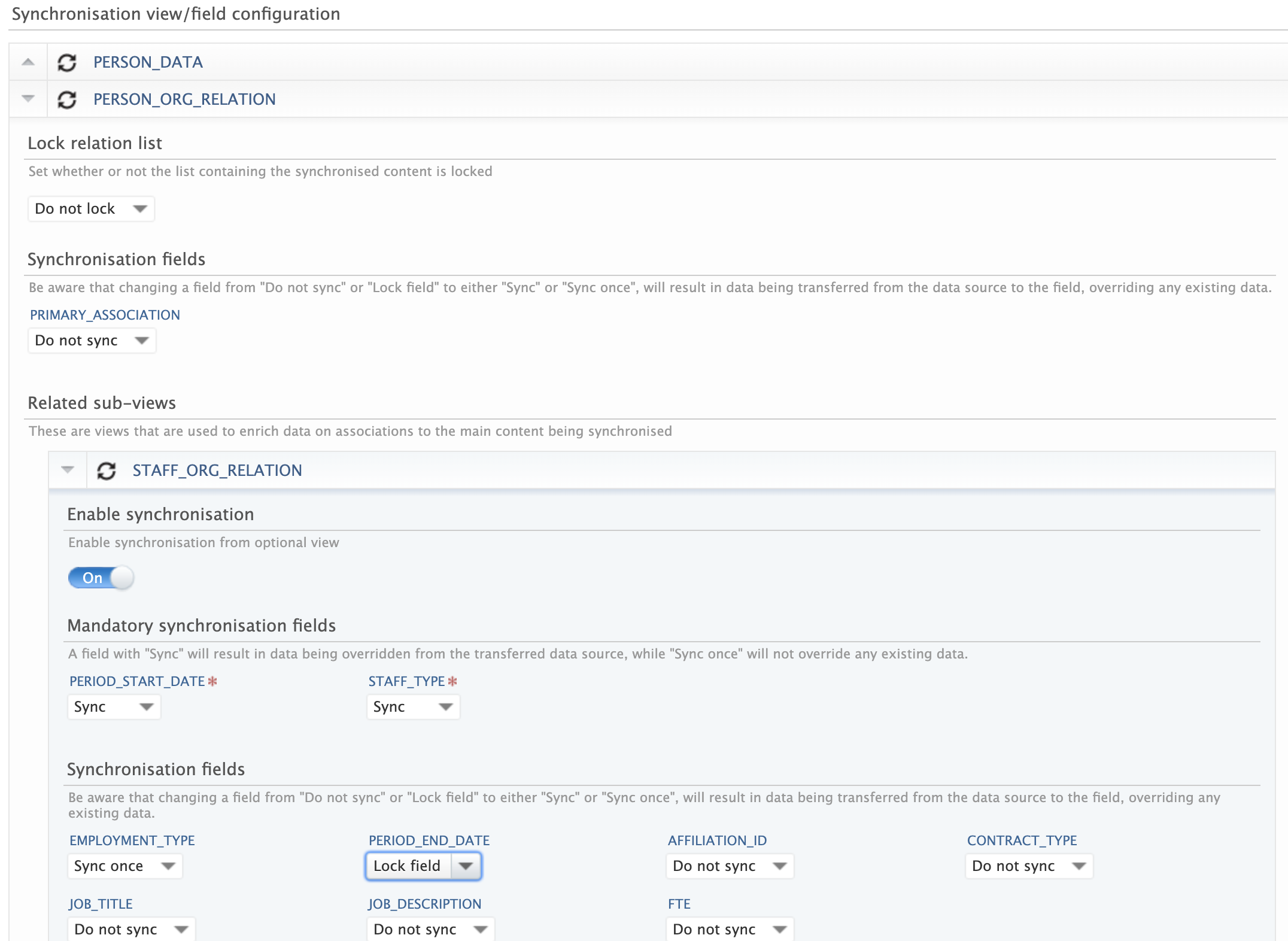Screen dimensions: 1288x941
Task: Open STAFF_TYPE Sync dropdown
Action: point(413,707)
